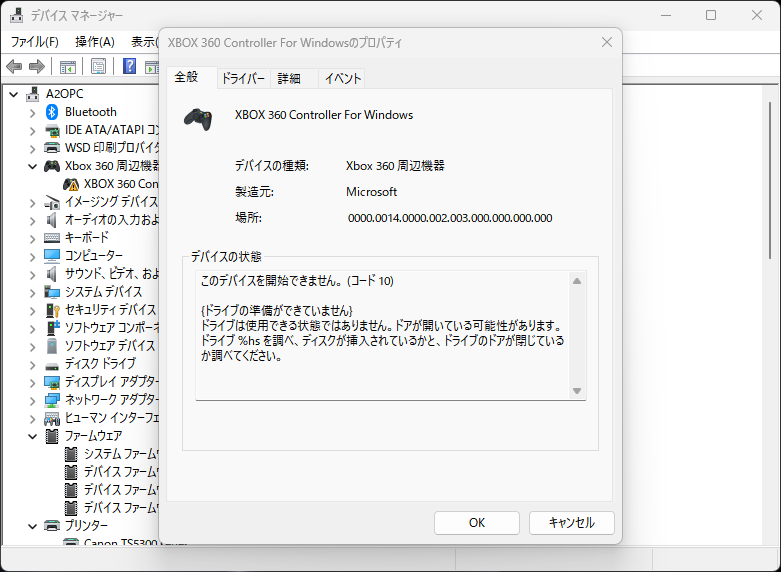The image size is (781, 572).
Task: Select the Bluetooth icon in tree
Action: pyautogui.click(x=52, y=112)
